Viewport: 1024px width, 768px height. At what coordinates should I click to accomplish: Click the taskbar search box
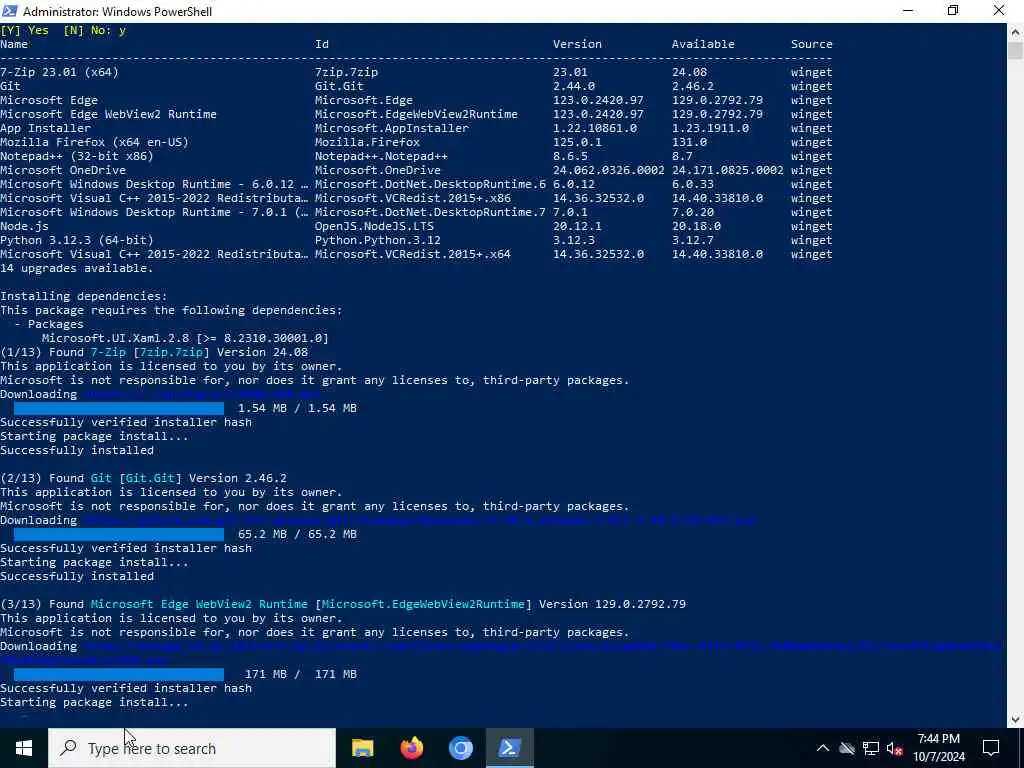(192, 748)
